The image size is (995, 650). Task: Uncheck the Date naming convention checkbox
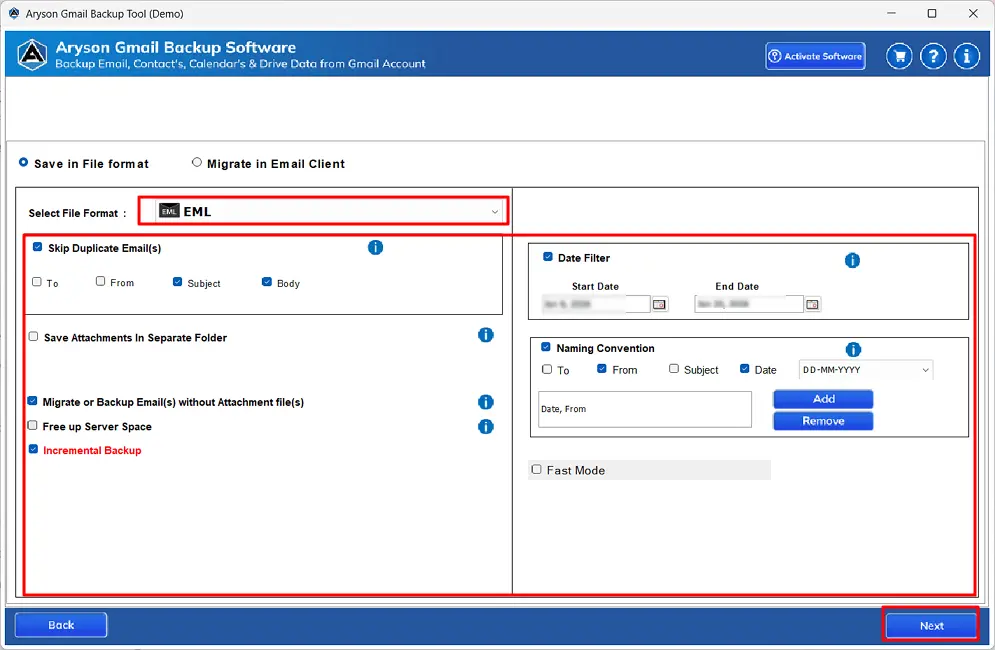pyautogui.click(x=744, y=369)
